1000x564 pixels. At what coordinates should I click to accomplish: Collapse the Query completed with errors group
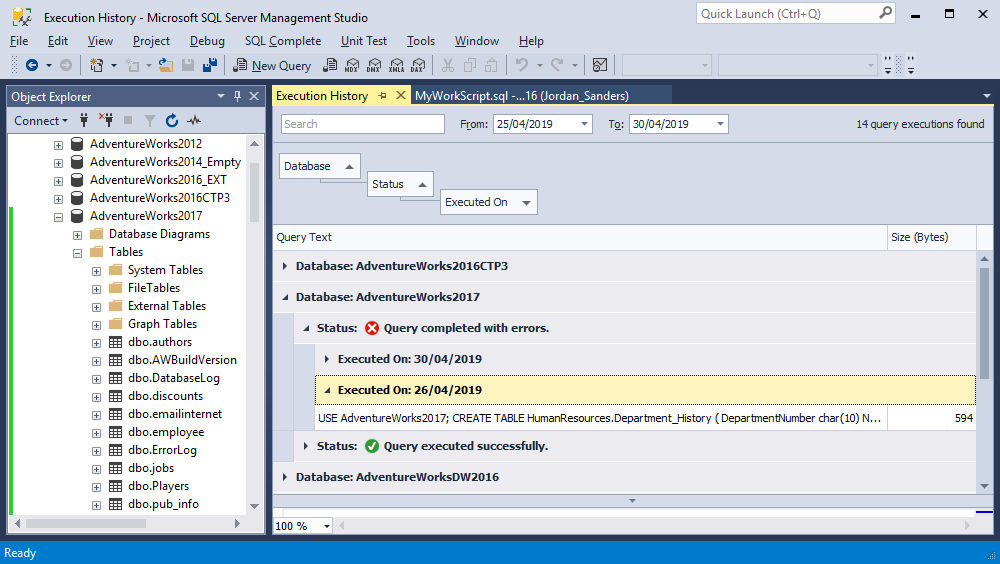[x=306, y=328]
